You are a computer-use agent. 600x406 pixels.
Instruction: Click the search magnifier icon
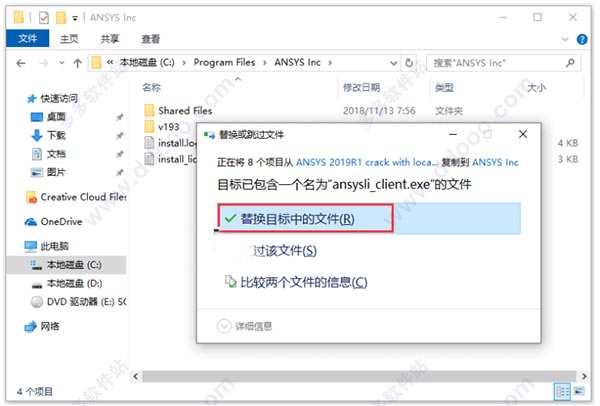pyautogui.click(x=570, y=62)
